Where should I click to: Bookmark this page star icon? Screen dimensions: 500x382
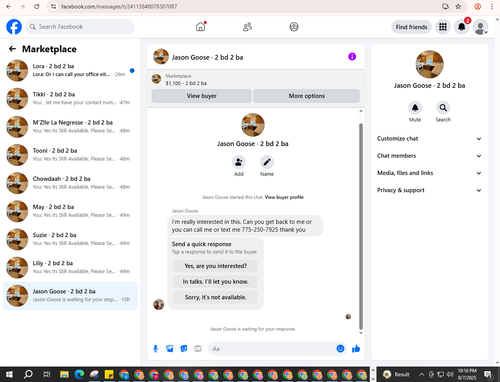458,6
